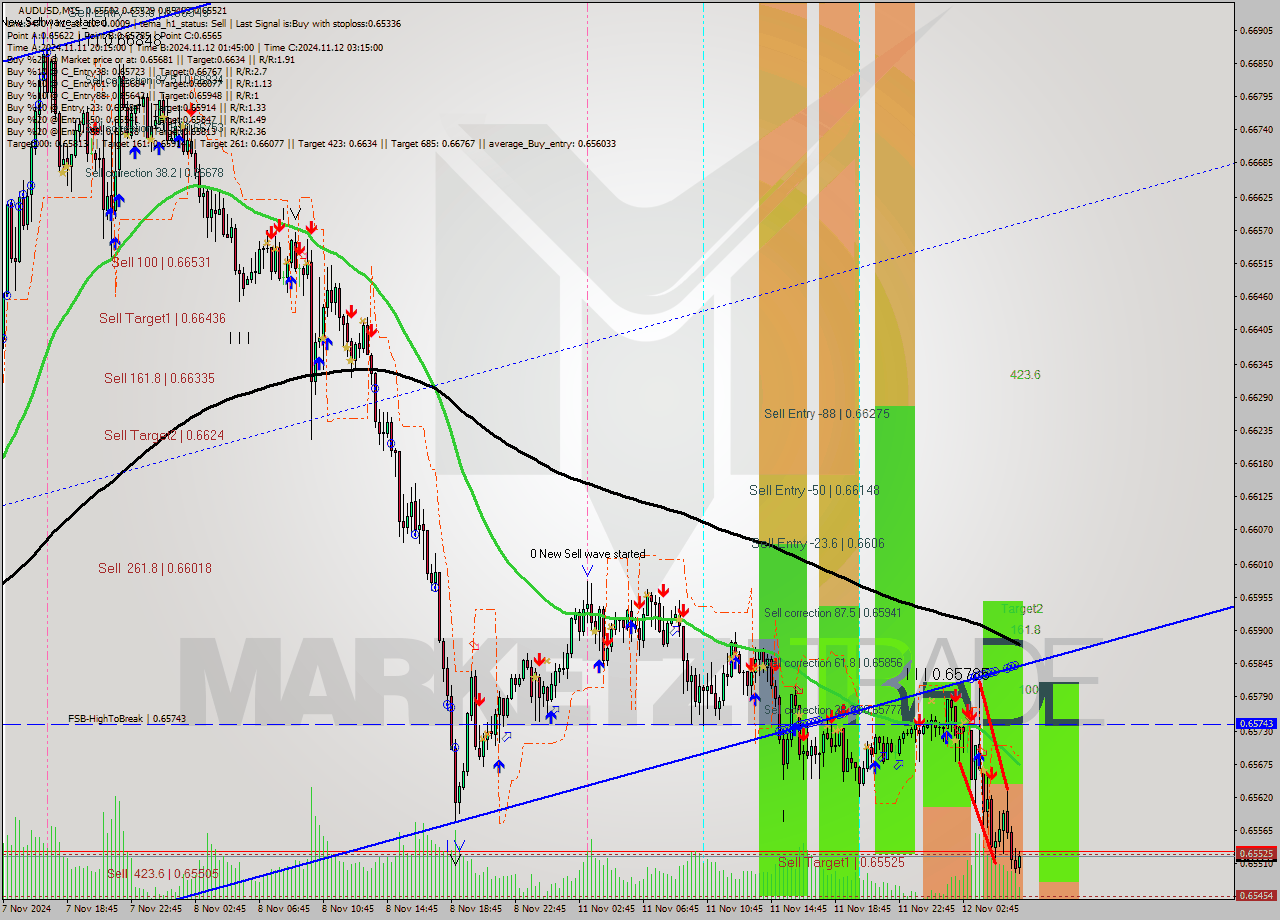Click the red 0.65525 price tag on the axis
Image resolution: width=1280 pixels, height=920 pixels.
pyautogui.click(x=1256, y=854)
